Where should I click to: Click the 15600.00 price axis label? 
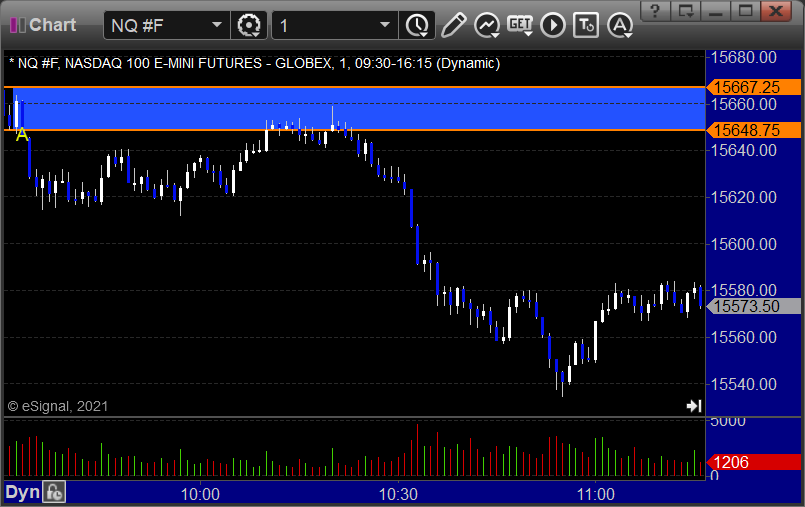pyautogui.click(x=743, y=244)
